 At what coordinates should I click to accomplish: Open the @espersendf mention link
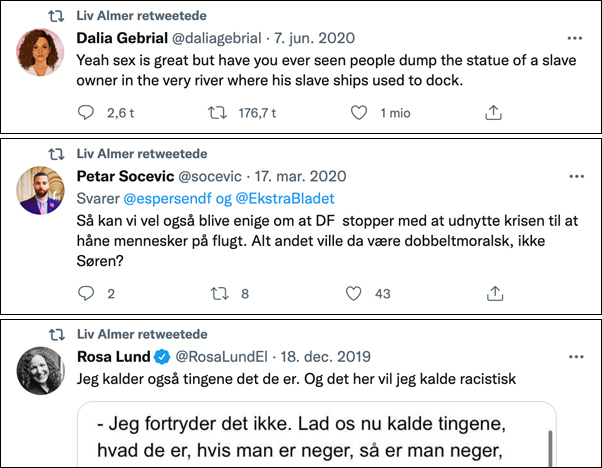(x=167, y=198)
